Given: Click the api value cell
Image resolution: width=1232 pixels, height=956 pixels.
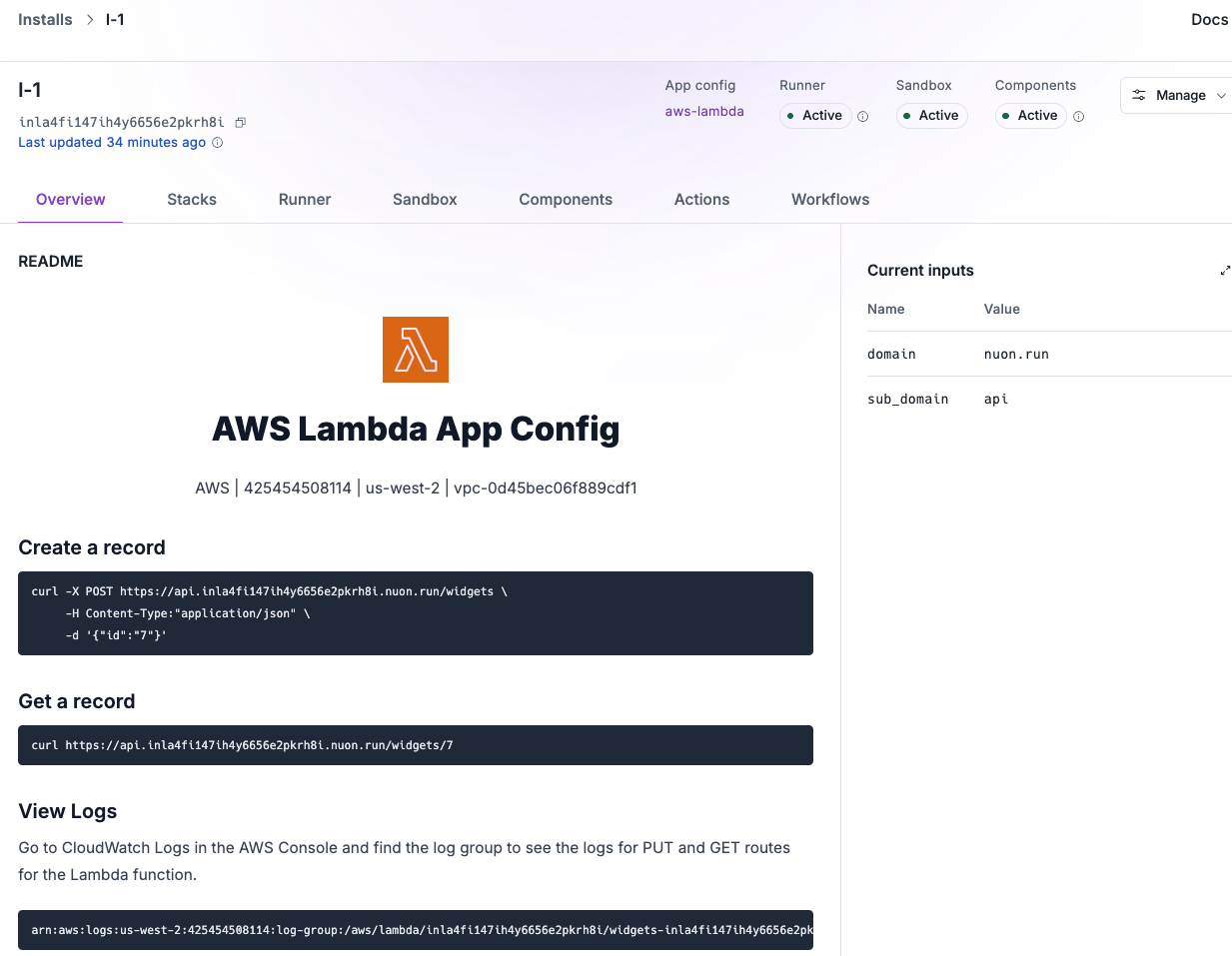Looking at the screenshot, I should click(996, 400).
